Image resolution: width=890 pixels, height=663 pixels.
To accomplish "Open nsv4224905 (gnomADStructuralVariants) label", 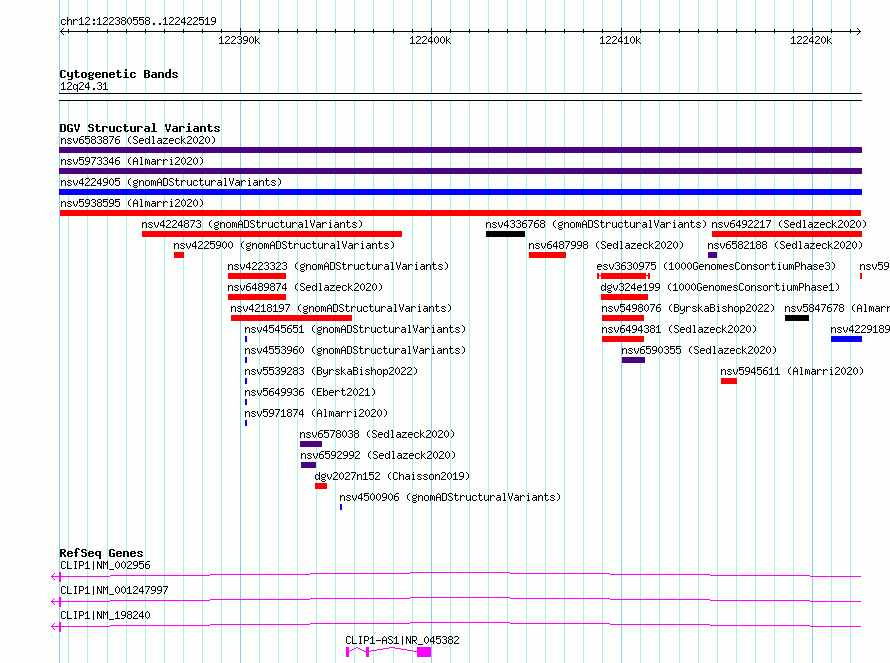I will tap(171, 182).
